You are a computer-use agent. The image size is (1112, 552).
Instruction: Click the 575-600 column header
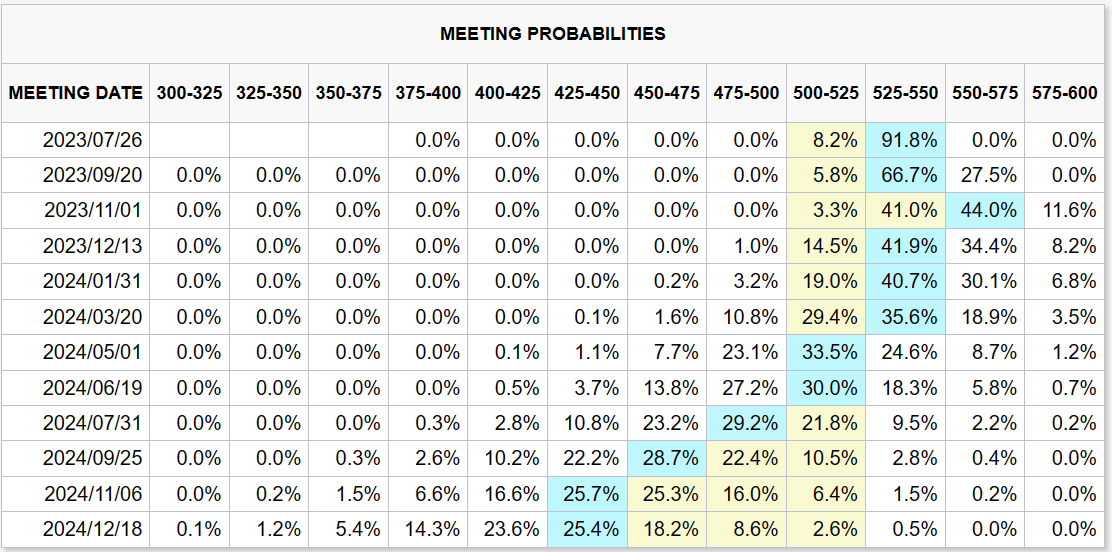(x=1065, y=93)
